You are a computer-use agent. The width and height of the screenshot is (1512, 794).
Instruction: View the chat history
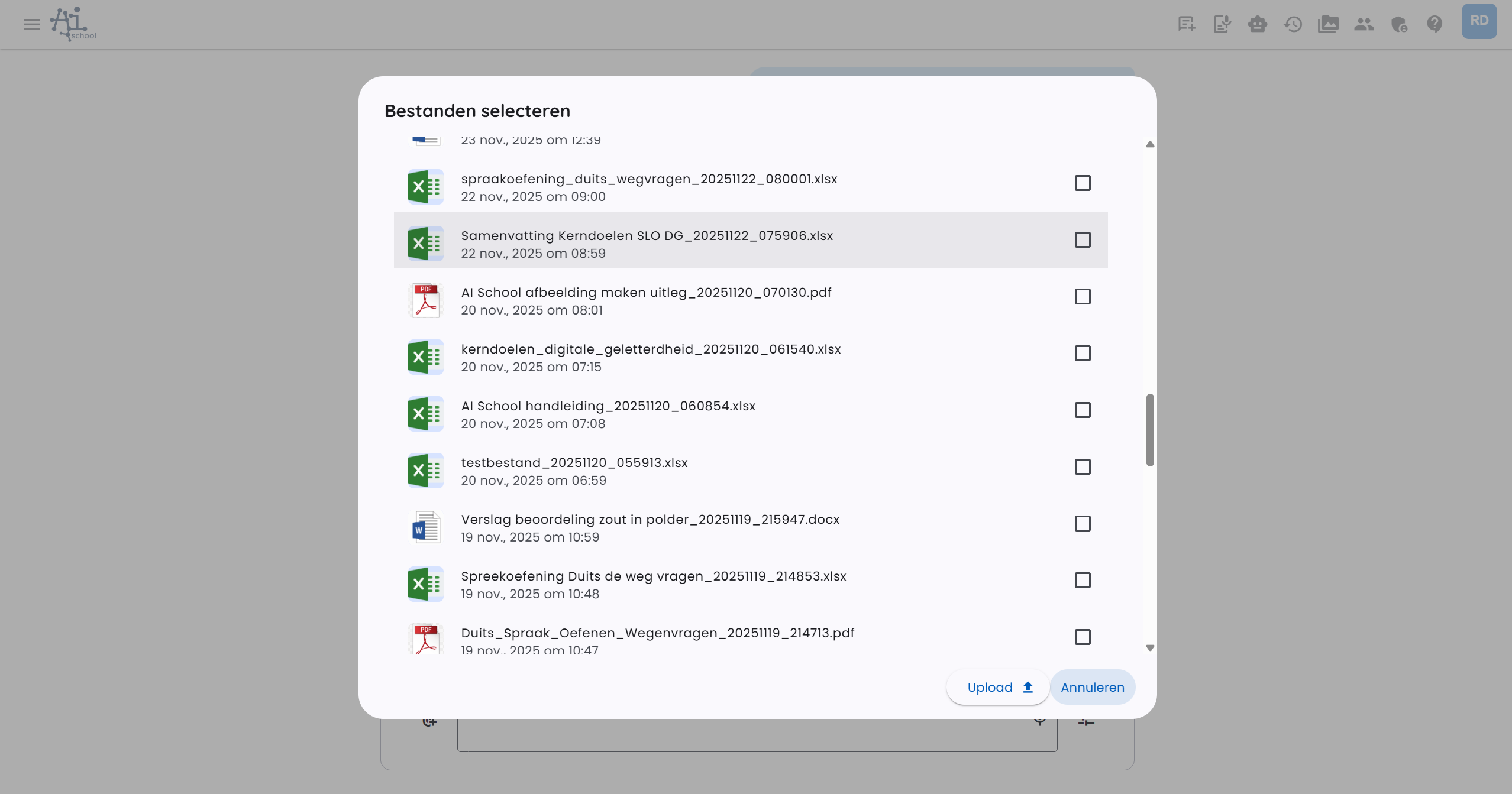tap(1293, 24)
